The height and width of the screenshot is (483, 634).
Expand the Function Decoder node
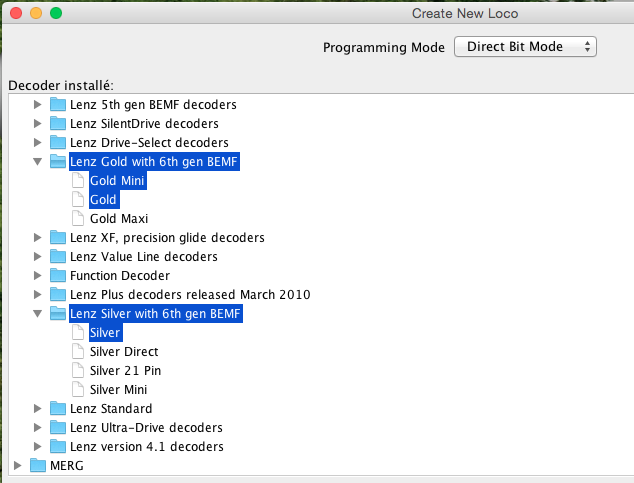coord(37,276)
